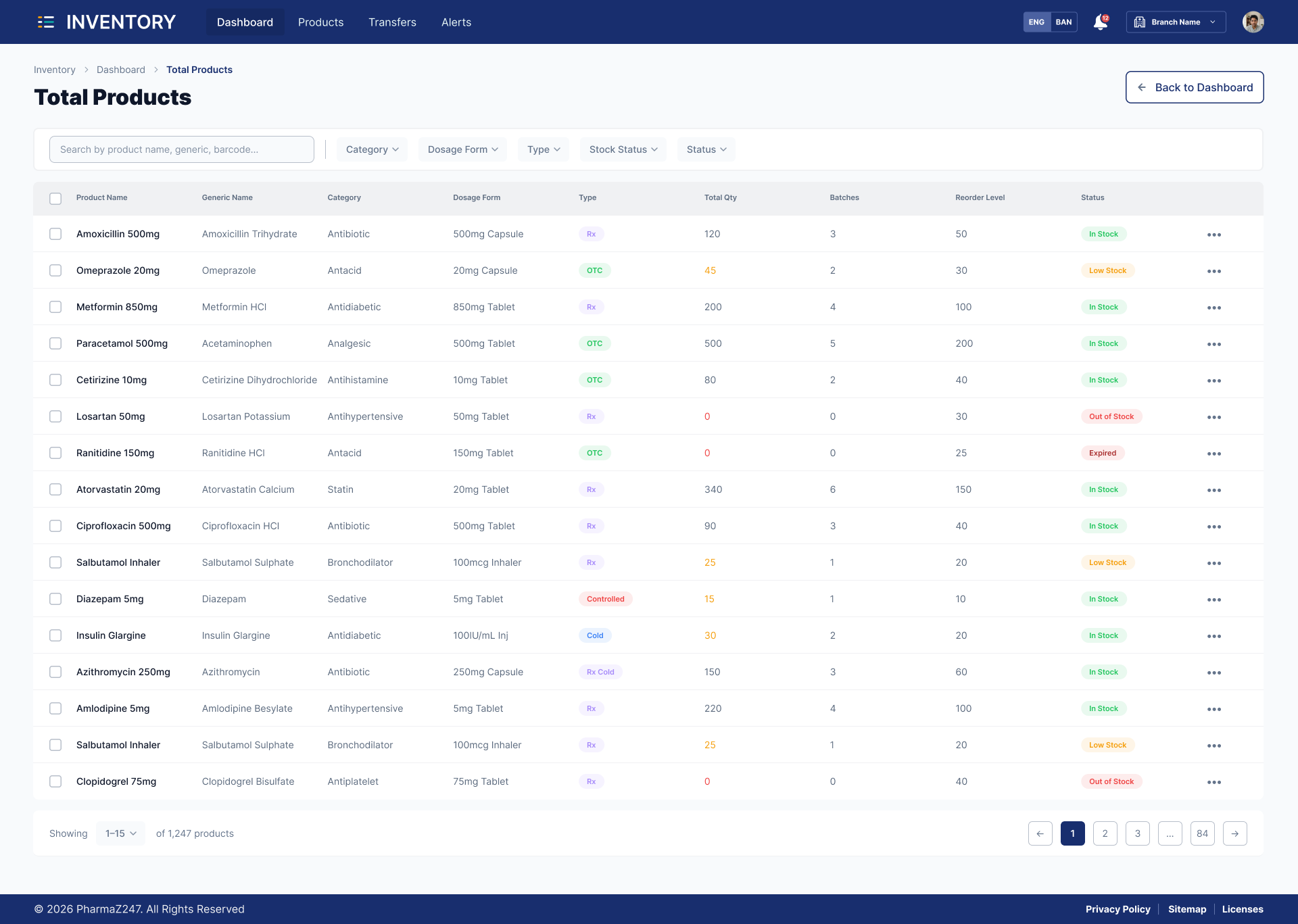This screenshot has width=1298, height=924.
Task: Expand the Type filter
Action: (x=544, y=149)
